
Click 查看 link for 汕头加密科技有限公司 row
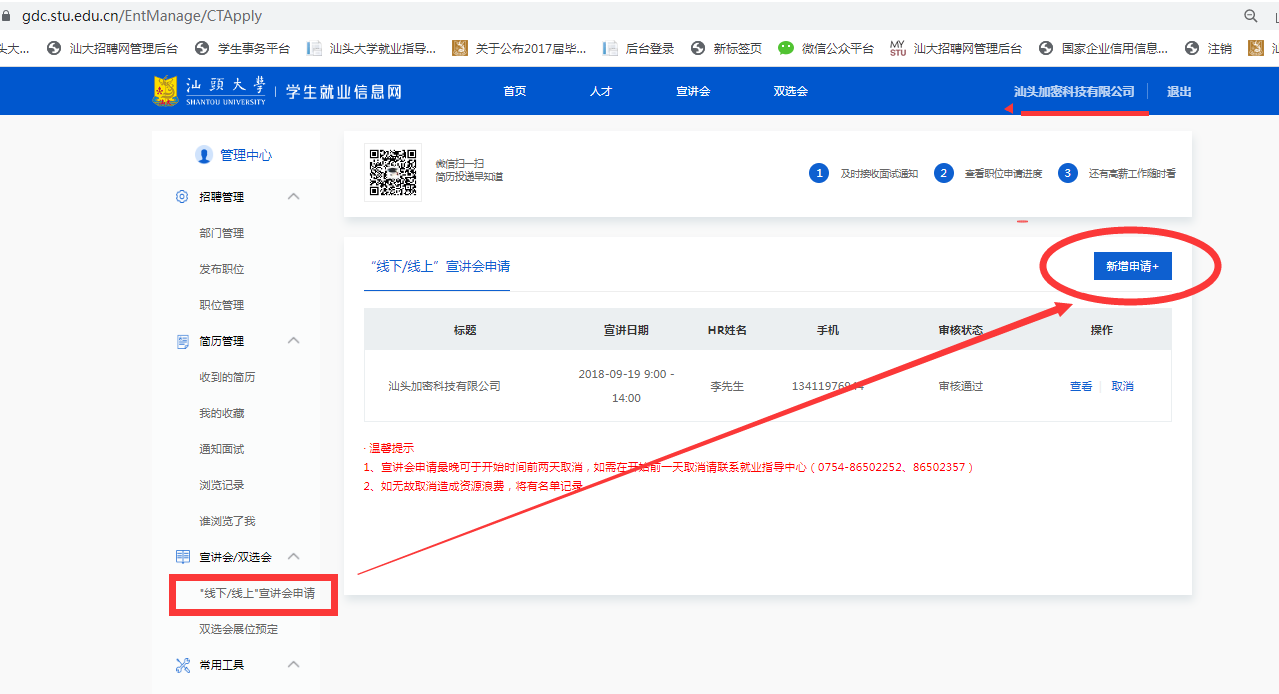pyautogui.click(x=1081, y=386)
